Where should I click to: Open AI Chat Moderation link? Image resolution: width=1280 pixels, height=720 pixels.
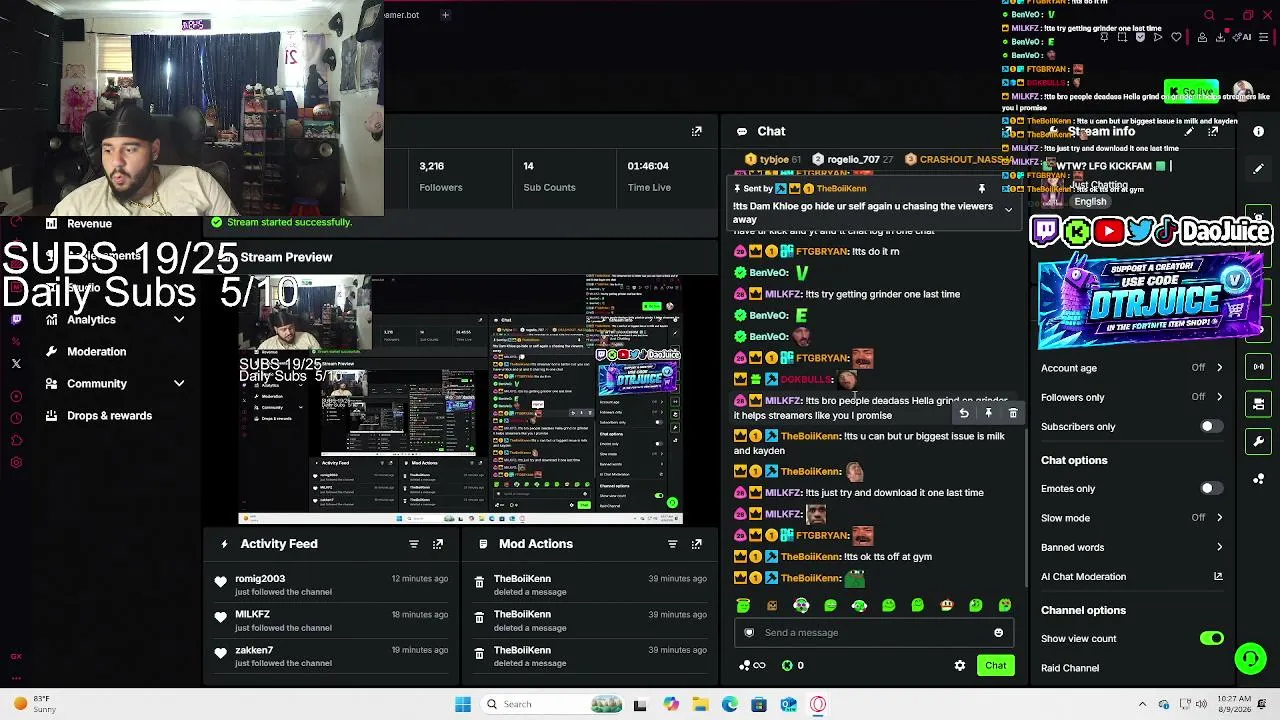pyautogui.click(x=1132, y=577)
